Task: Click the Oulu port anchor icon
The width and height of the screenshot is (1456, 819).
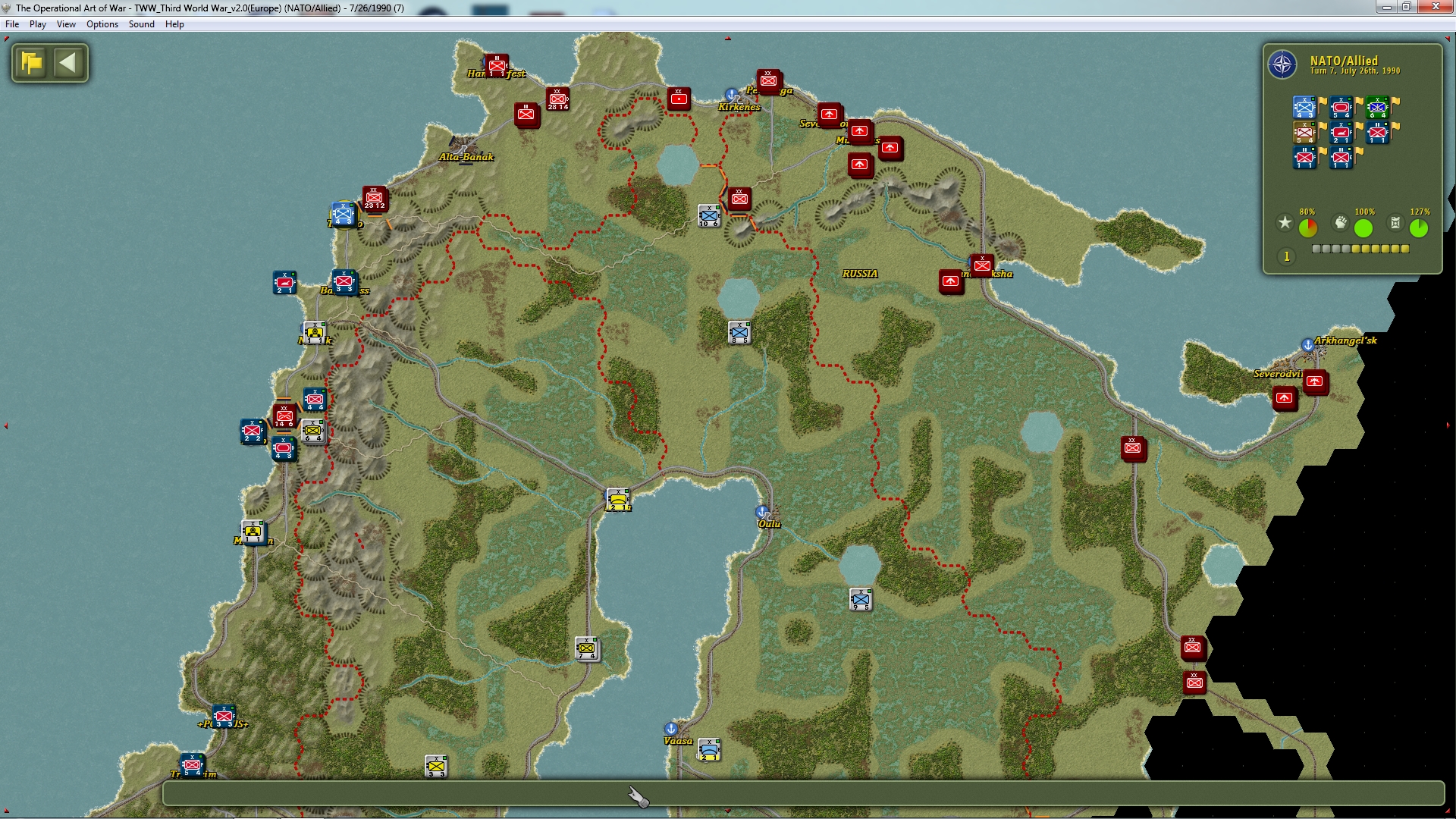Action: point(762,511)
